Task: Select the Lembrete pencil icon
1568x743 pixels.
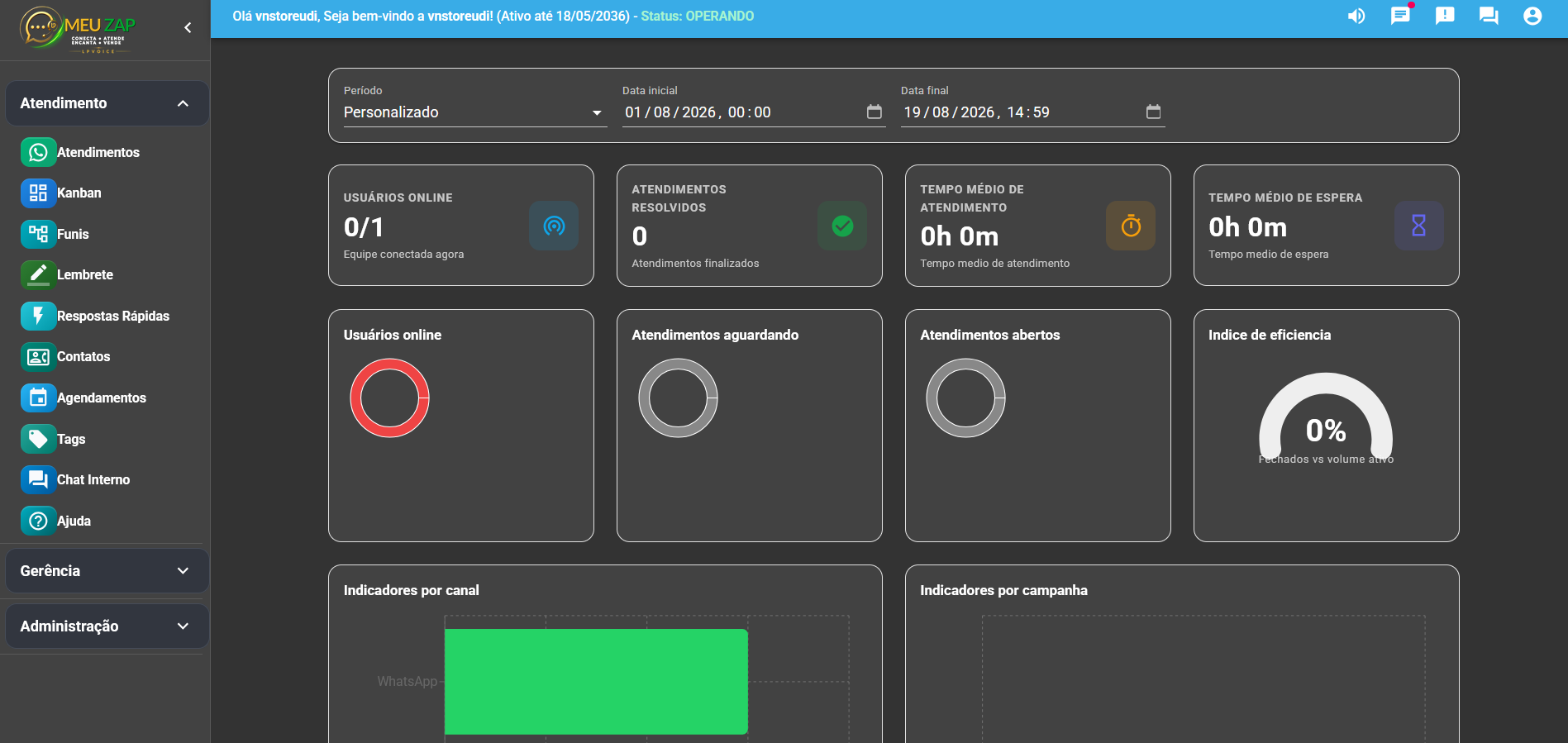Action: [38, 274]
